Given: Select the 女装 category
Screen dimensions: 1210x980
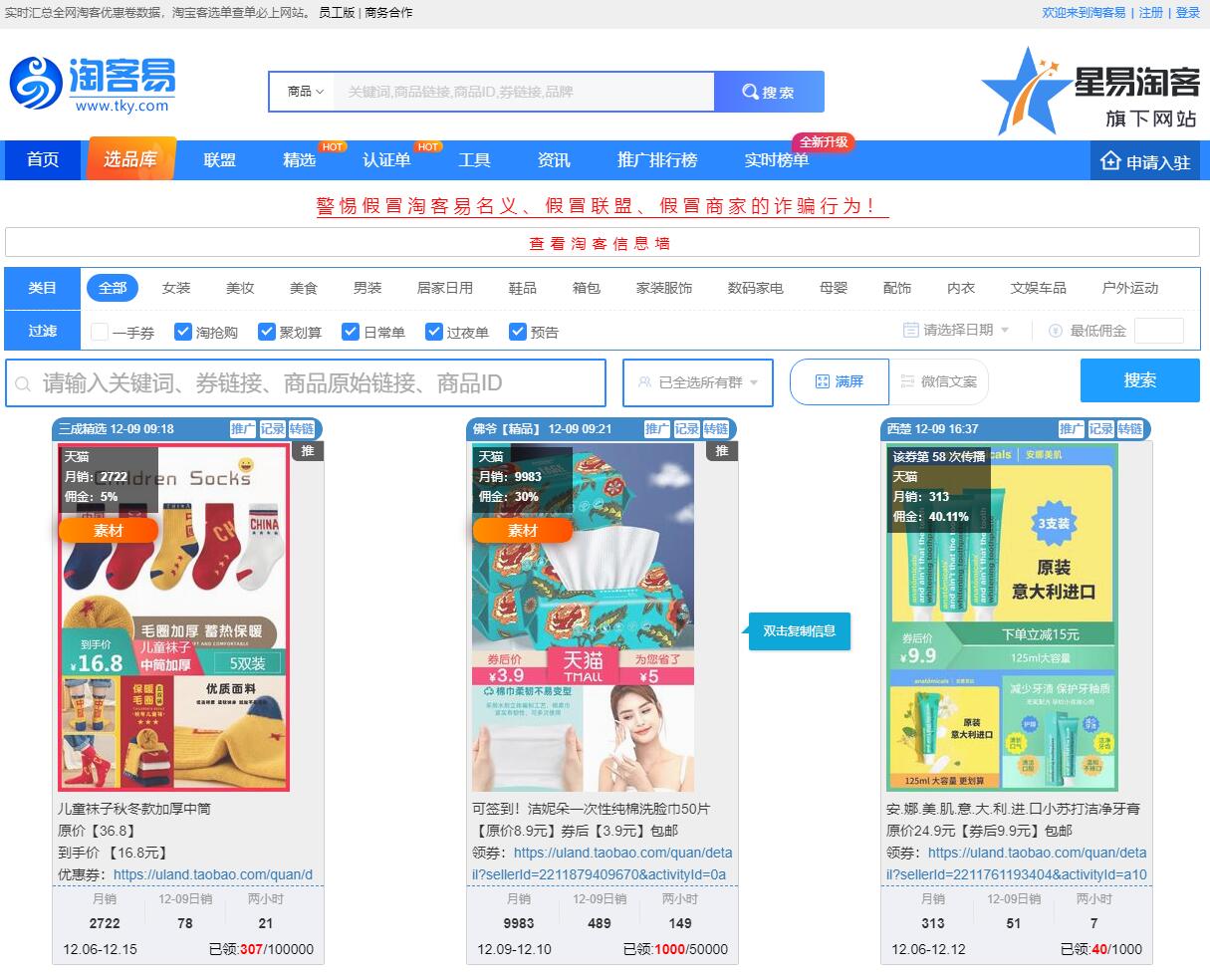Looking at the screenshot, I should point(176,288).
